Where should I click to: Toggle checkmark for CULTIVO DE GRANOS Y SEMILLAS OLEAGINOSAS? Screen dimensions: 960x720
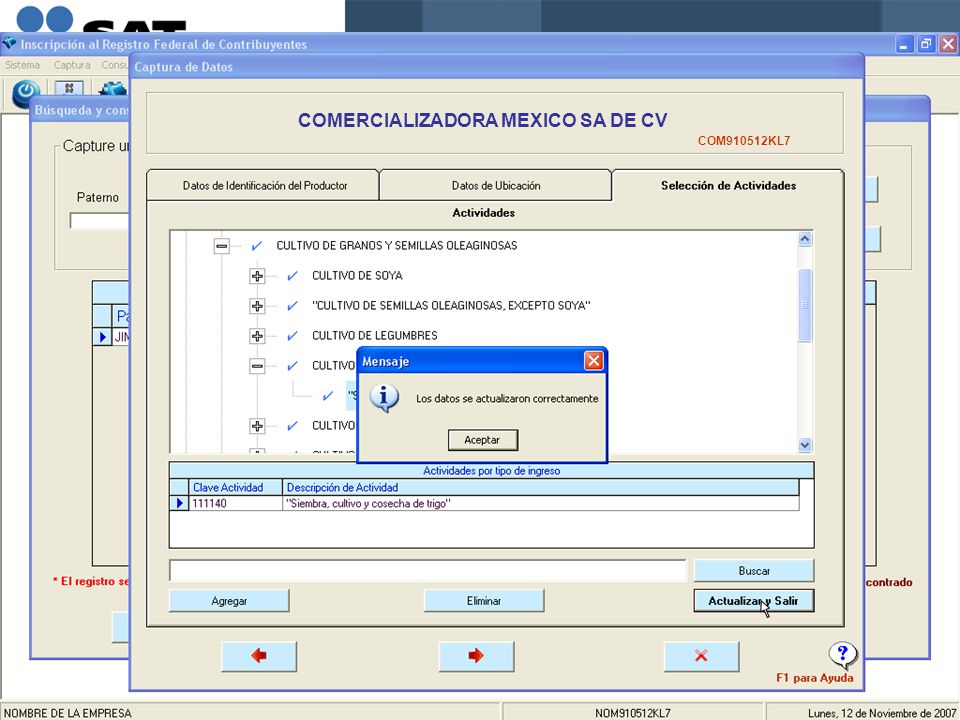(x=257, y=246)
